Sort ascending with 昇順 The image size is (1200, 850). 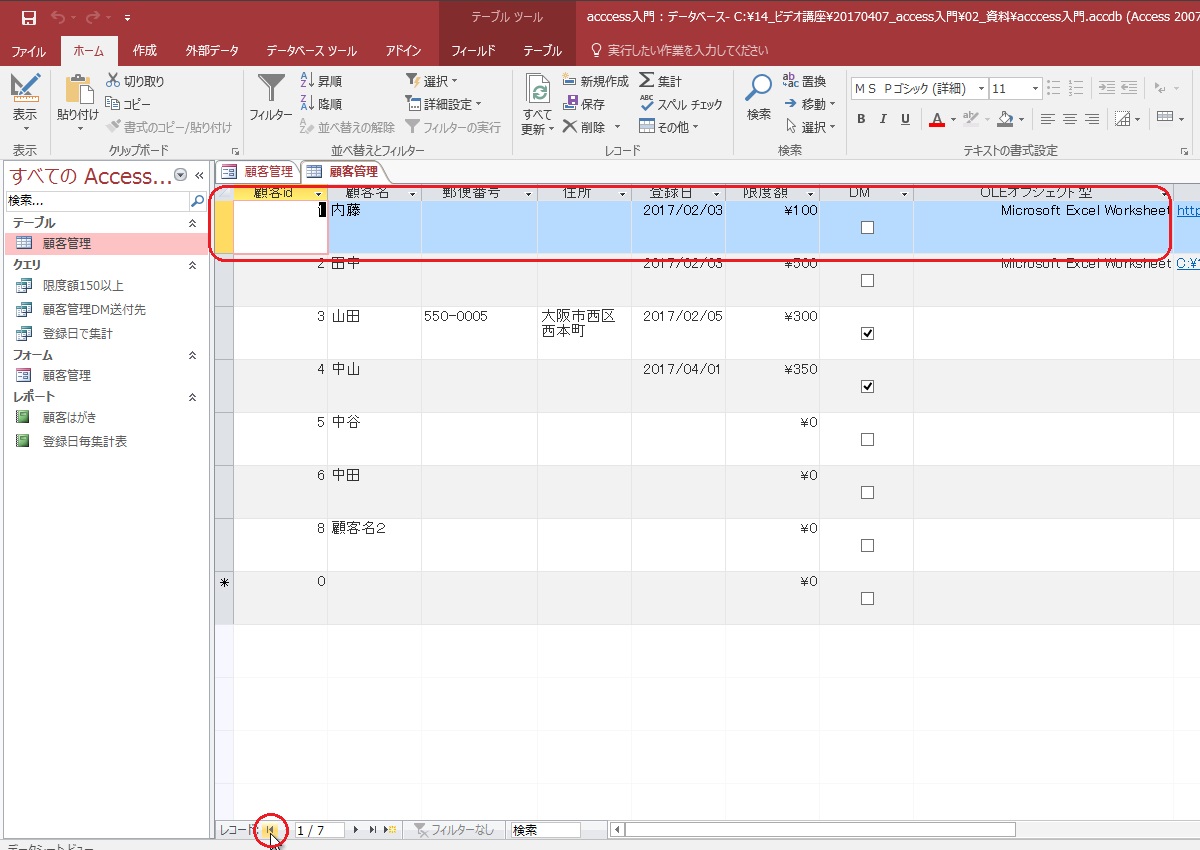click(321, 81)
